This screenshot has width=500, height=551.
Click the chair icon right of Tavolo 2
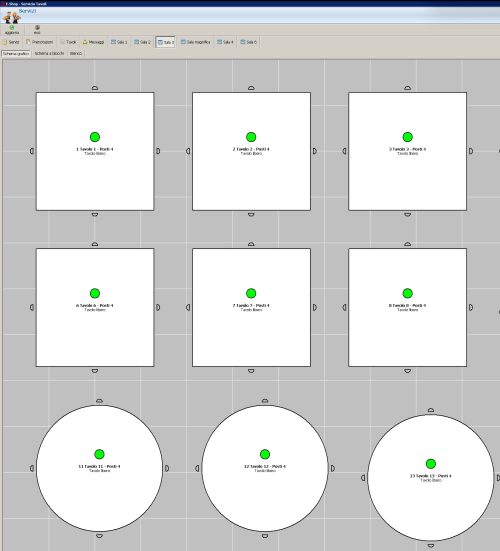tap(315, 151)
